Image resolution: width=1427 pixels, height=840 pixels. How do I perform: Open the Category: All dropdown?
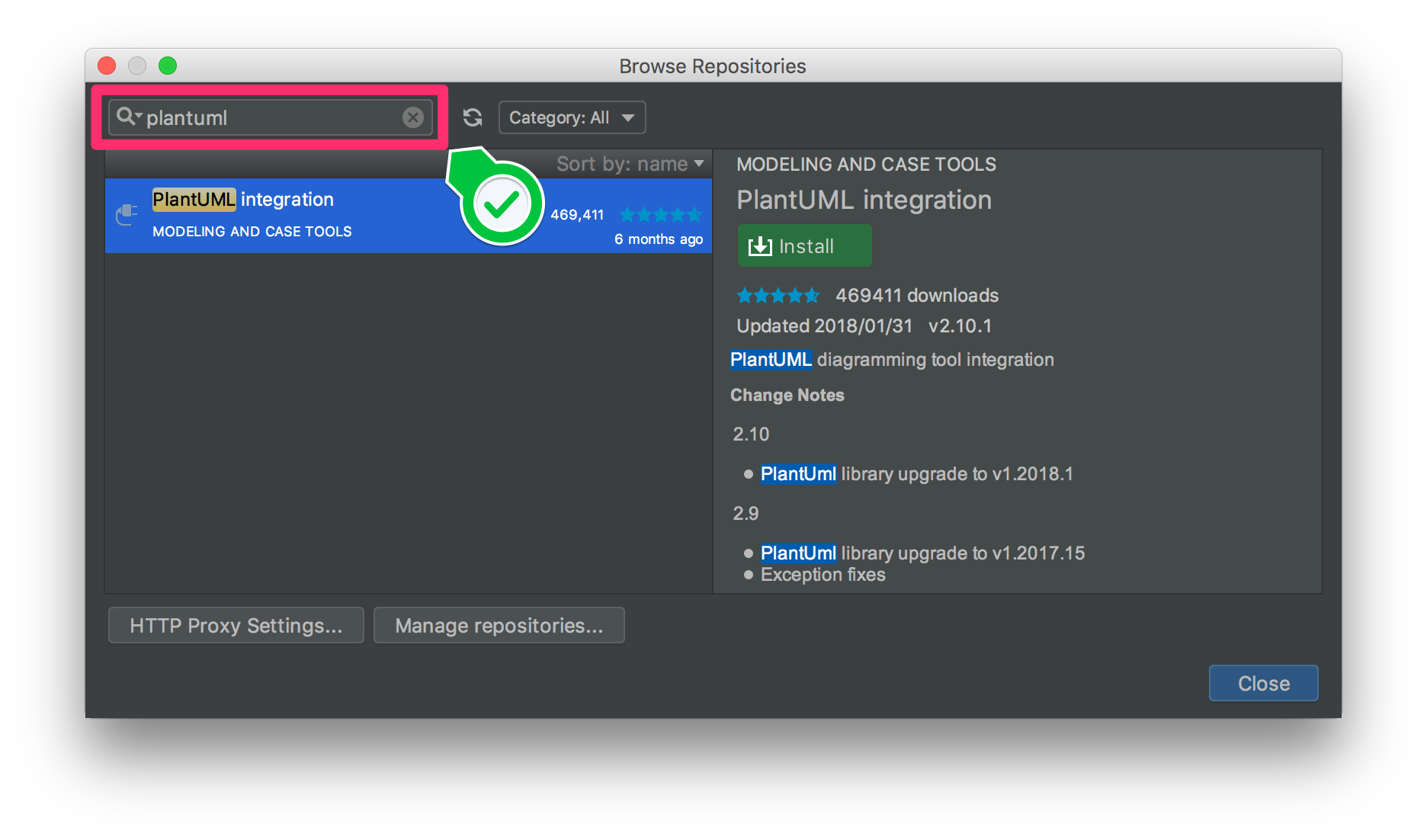point(572,117)
